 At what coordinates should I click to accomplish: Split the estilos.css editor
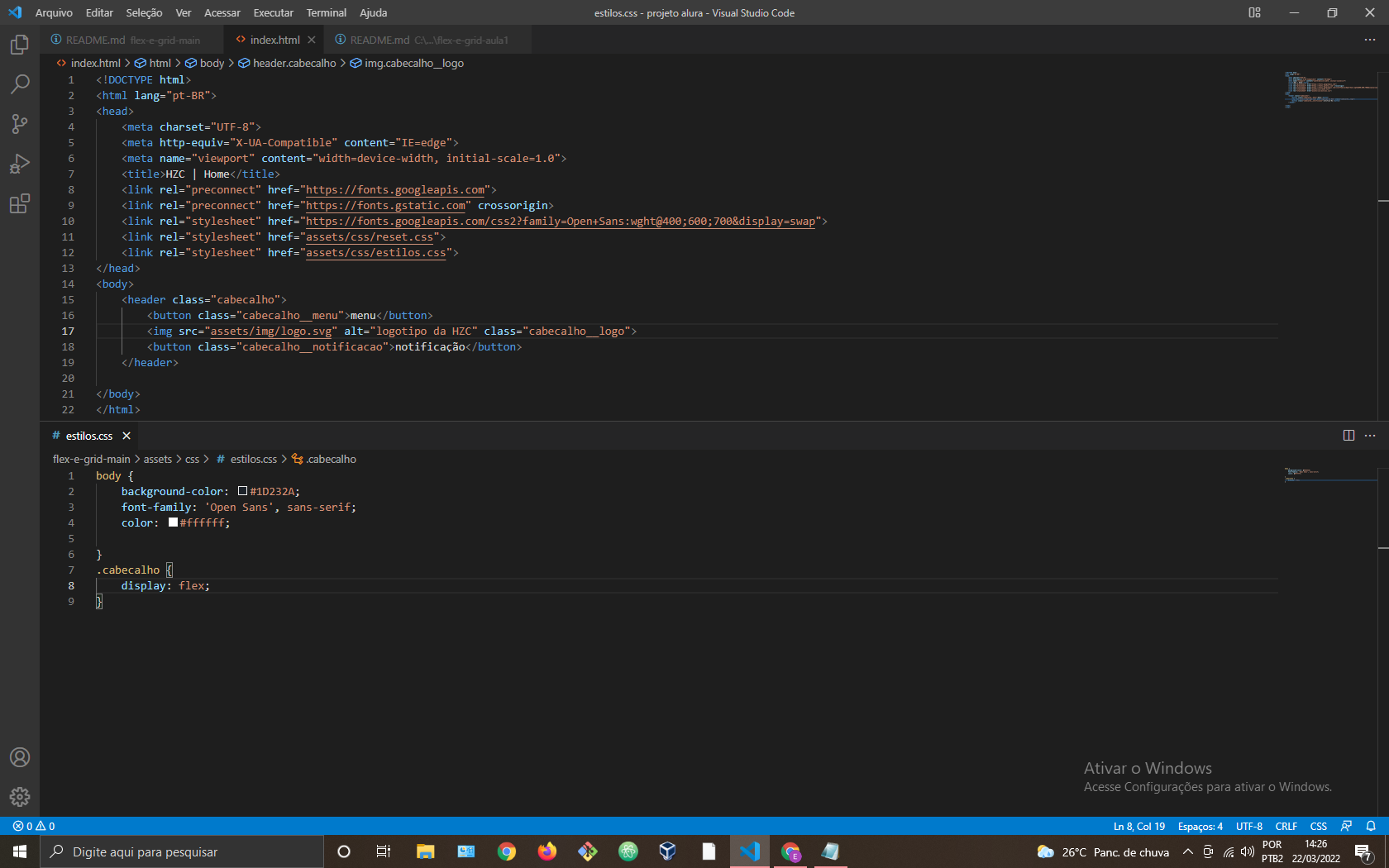point(1348,436)
